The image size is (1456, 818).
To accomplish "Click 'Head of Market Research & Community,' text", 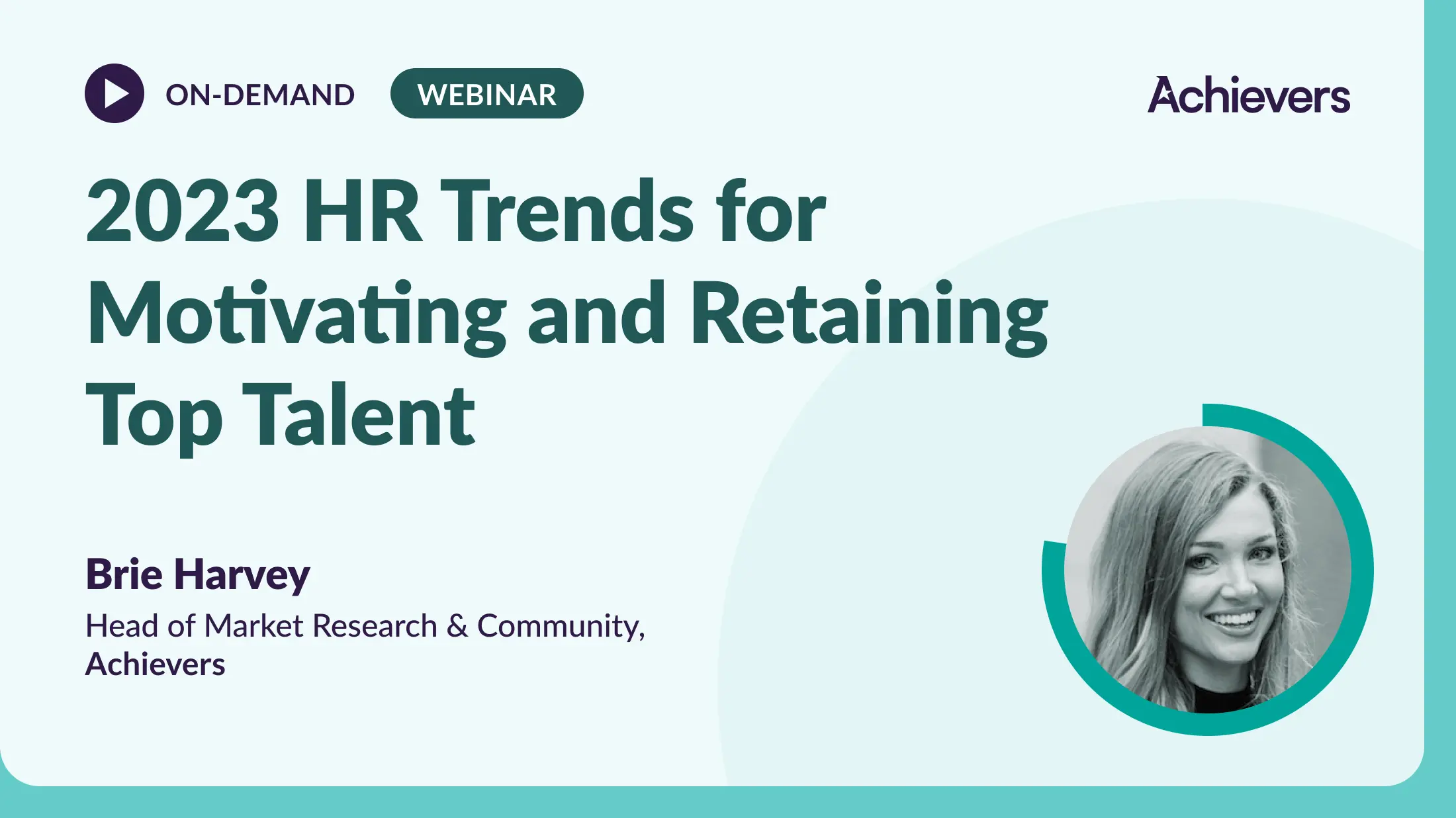I will [365, 626].
